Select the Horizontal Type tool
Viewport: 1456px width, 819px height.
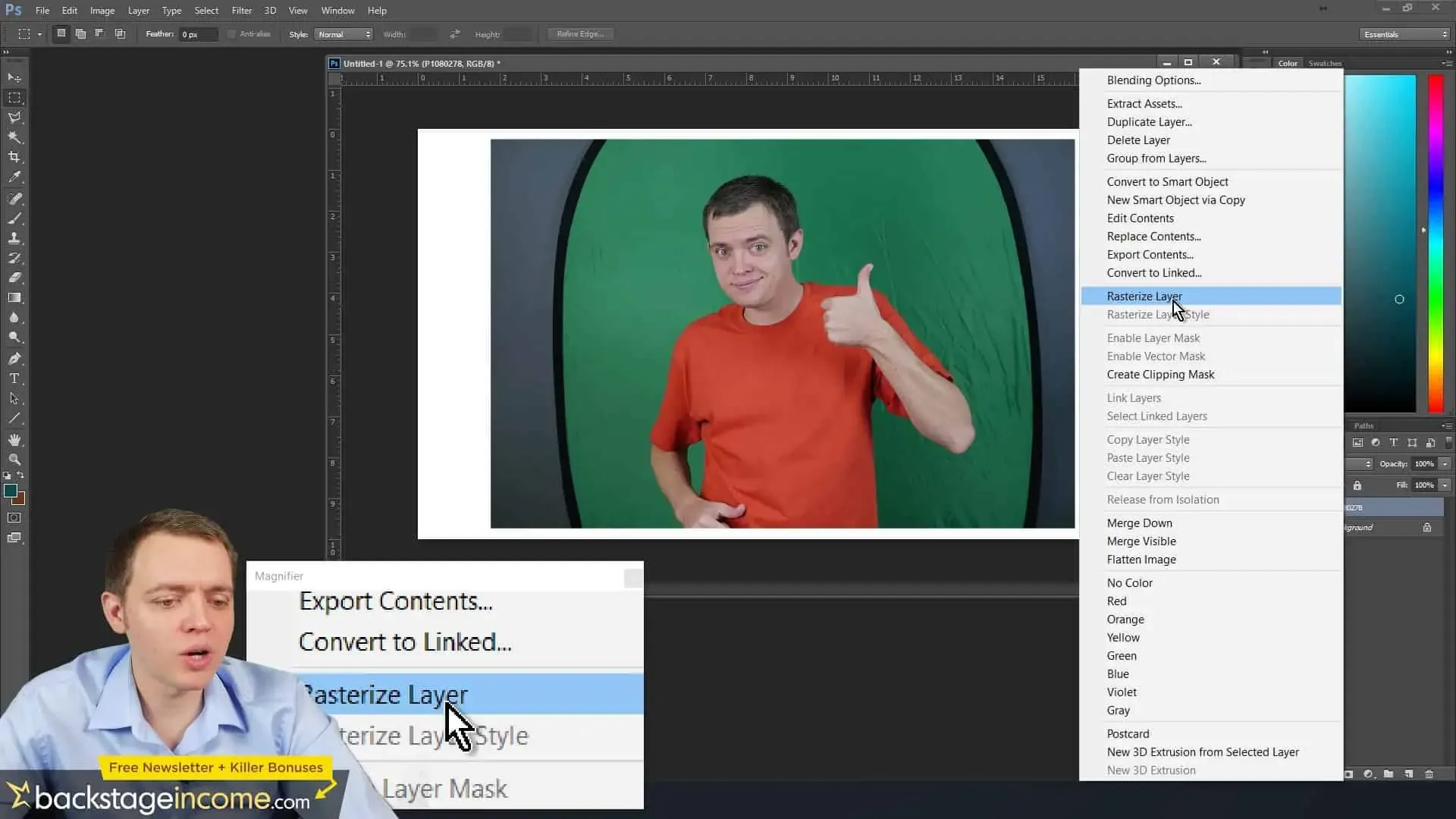pyautogui.click(x=15, y=378)
